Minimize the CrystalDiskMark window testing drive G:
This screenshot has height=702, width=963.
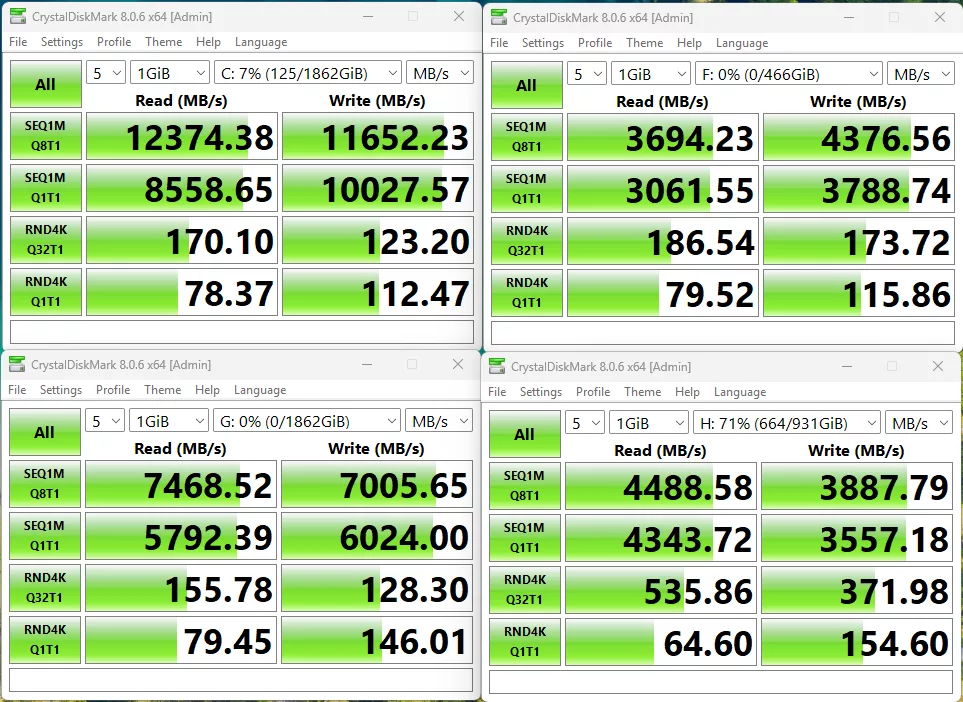[x=366, y=365]
